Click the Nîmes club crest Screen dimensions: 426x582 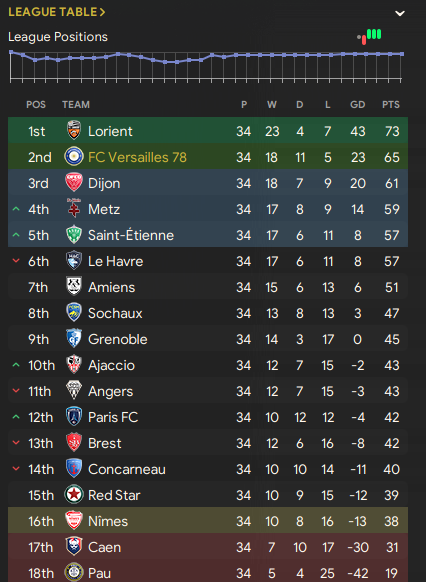point(74,520)
